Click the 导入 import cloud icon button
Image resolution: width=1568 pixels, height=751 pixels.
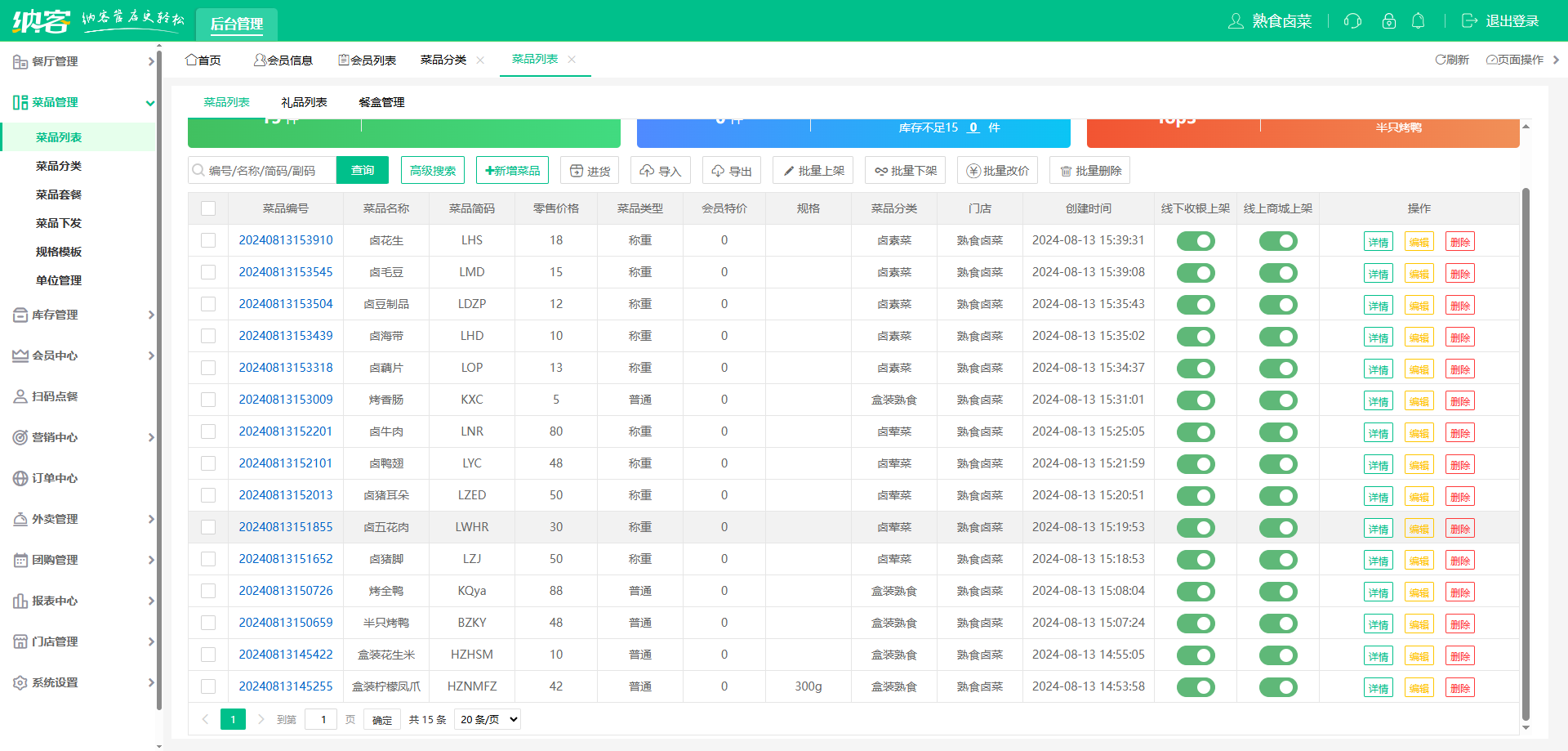pos(660,171)
